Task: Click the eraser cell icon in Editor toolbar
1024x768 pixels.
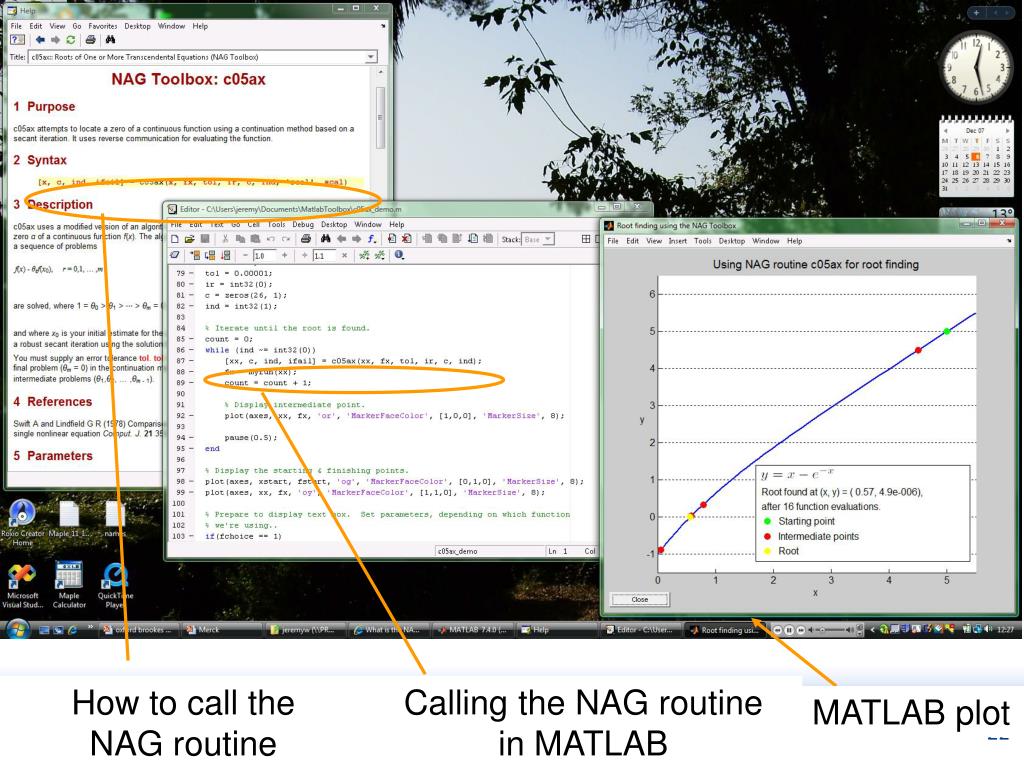Action: 175,255
